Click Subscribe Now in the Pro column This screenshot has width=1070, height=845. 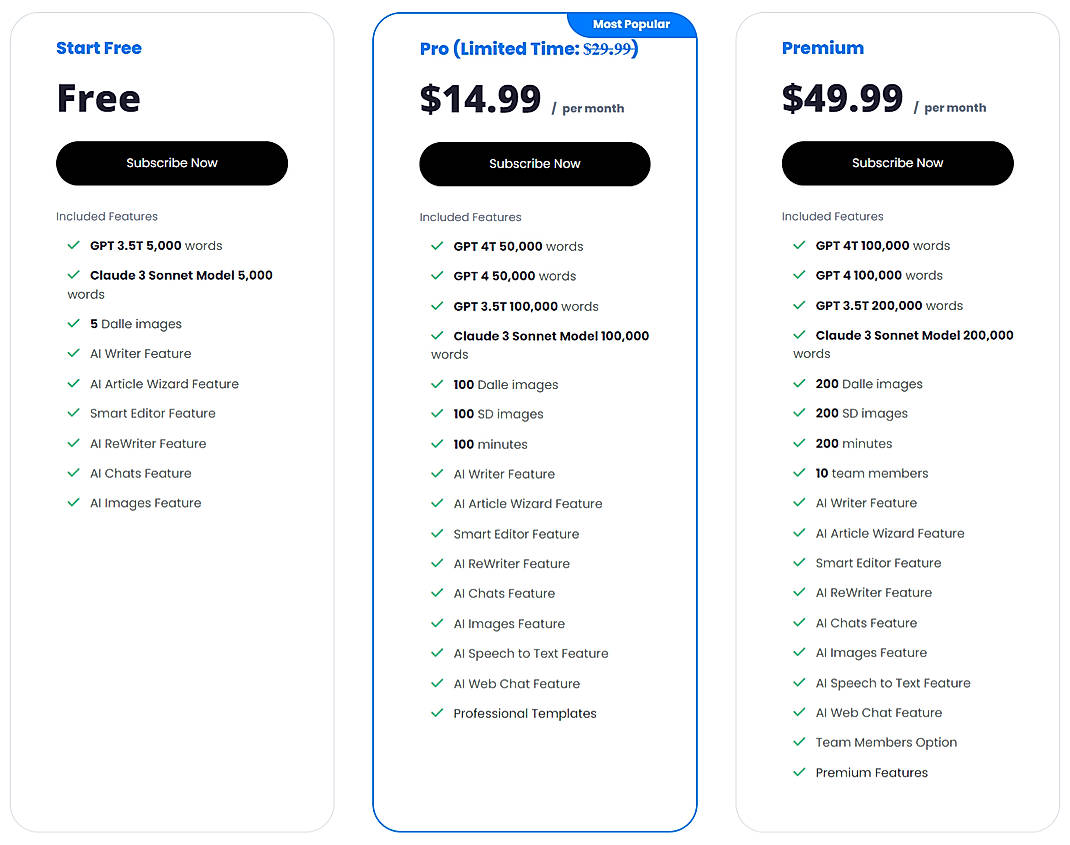(534, 163)
